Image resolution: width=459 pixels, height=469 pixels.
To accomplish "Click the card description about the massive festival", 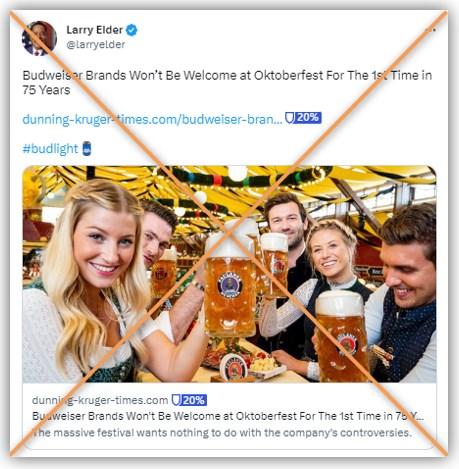I will pyautogui.click(x=222, y=433).
